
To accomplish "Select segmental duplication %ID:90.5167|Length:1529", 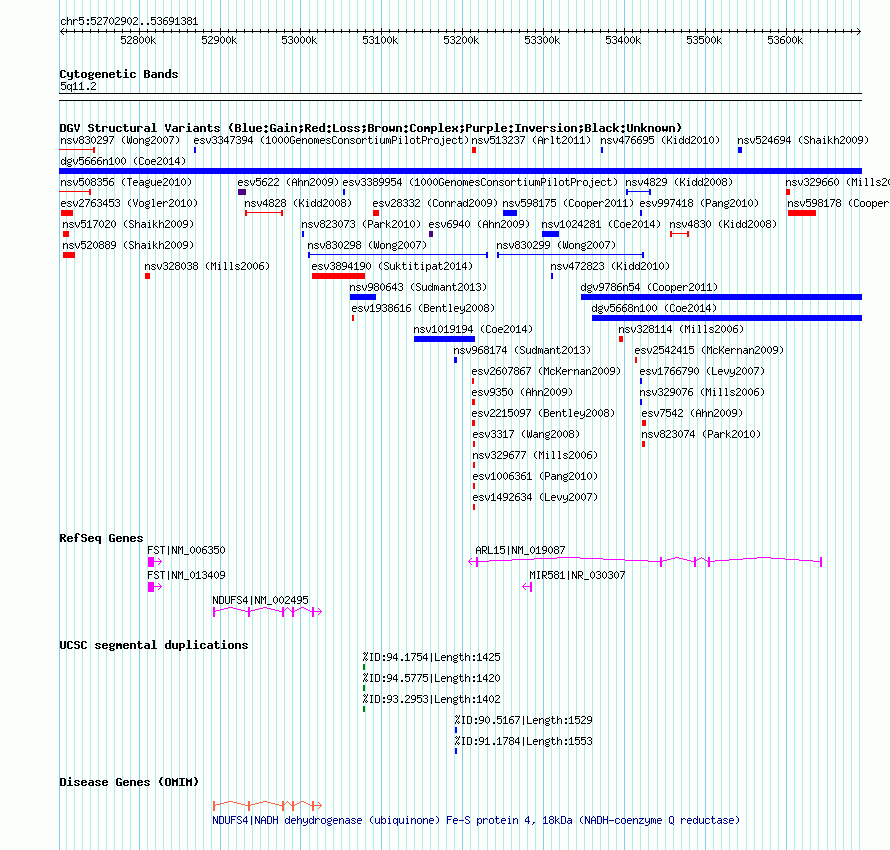I will point(523,720).
